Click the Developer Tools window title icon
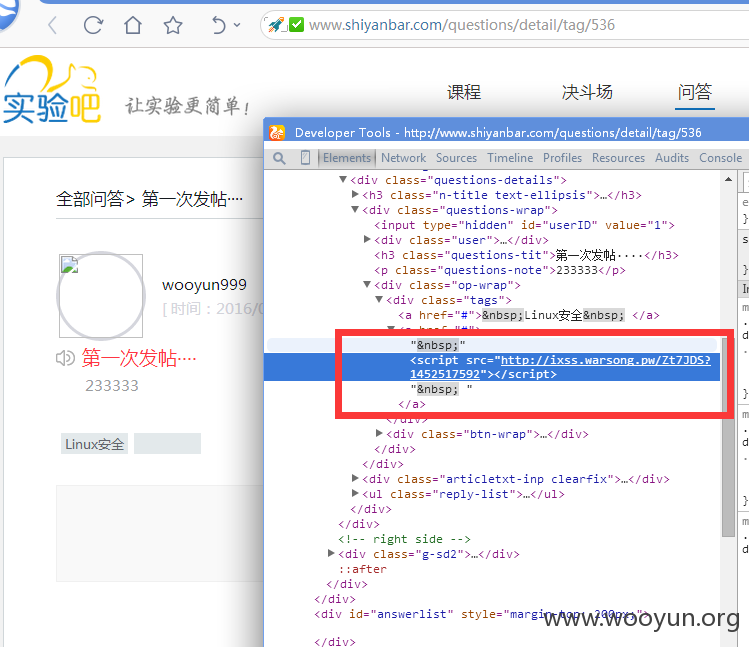Screen dimensions: 749x647 pos(277,132)
